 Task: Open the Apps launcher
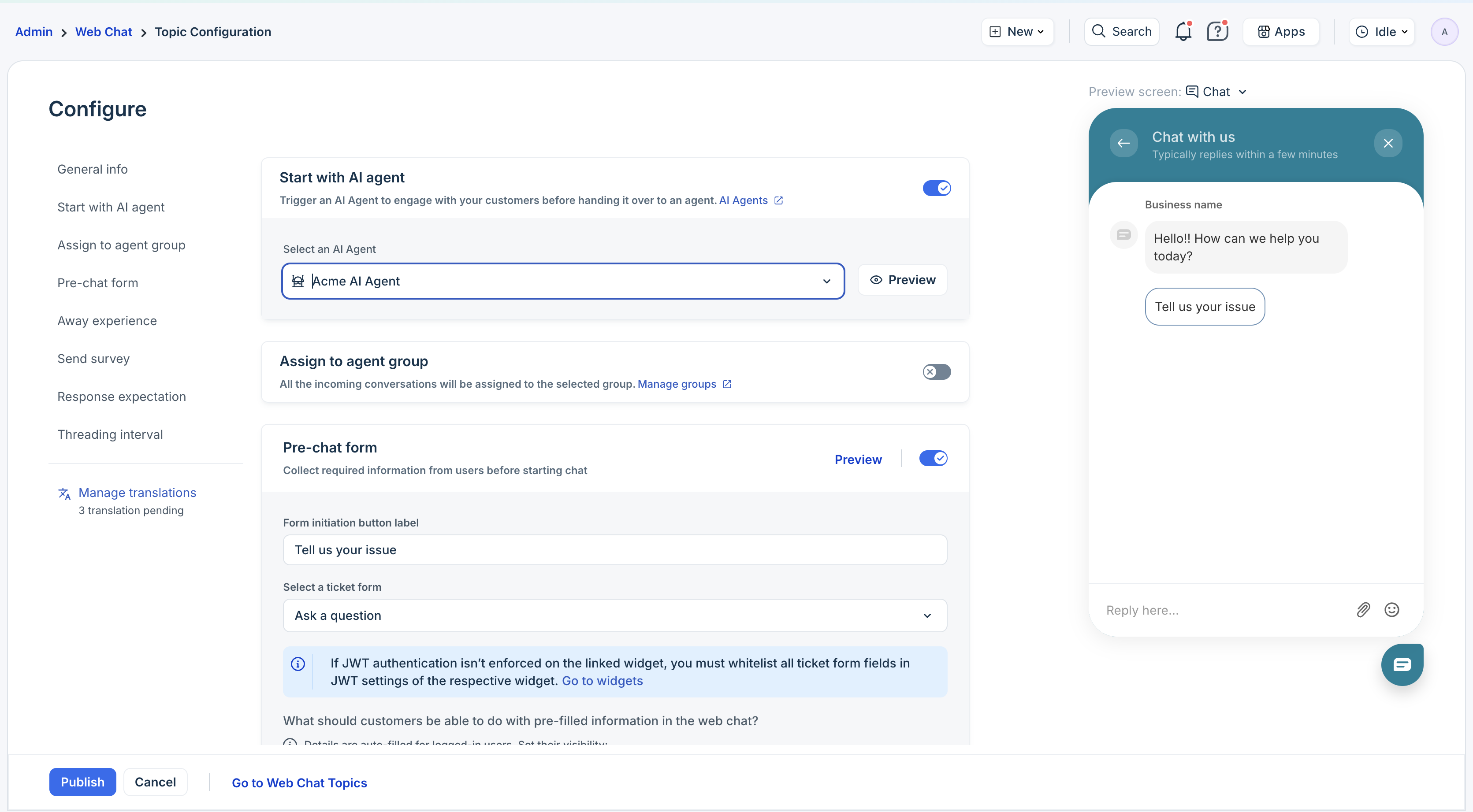coord(1281,32)
